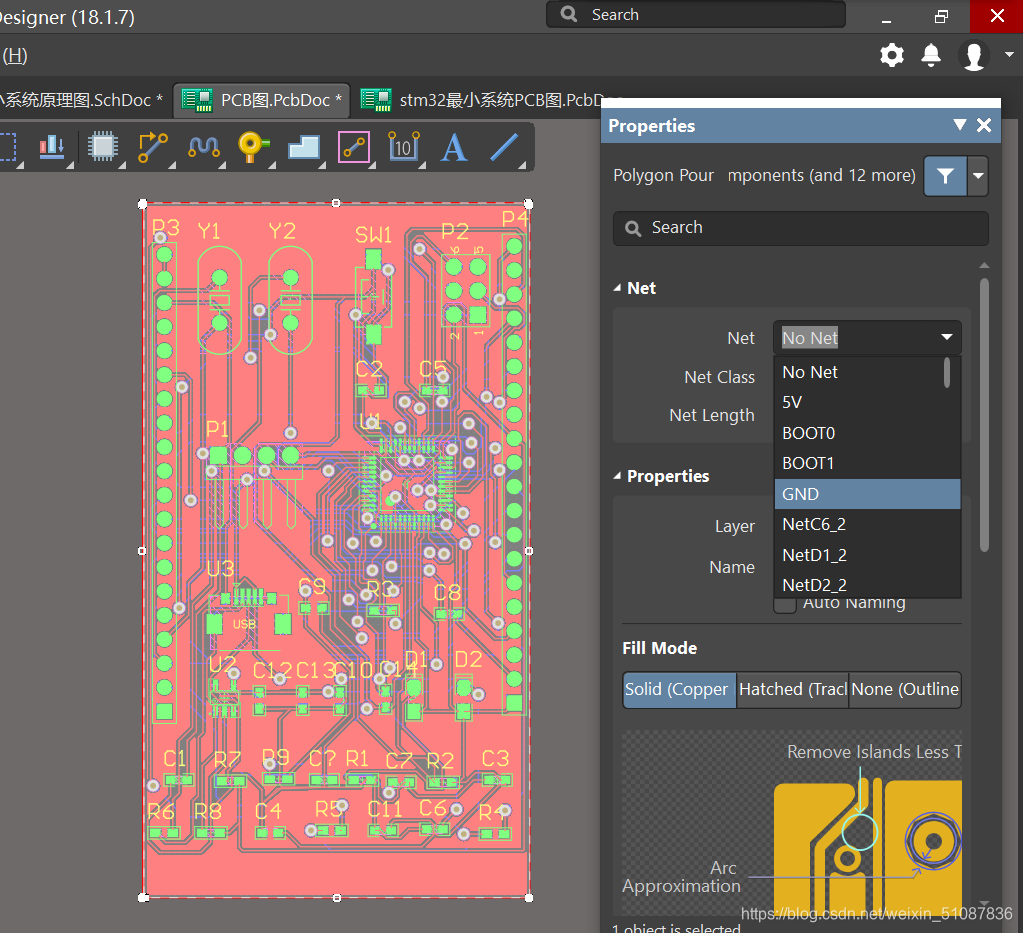Collapse the Net section header
1023x933 pixels.
pyautogui.click(x=617, y=288)
